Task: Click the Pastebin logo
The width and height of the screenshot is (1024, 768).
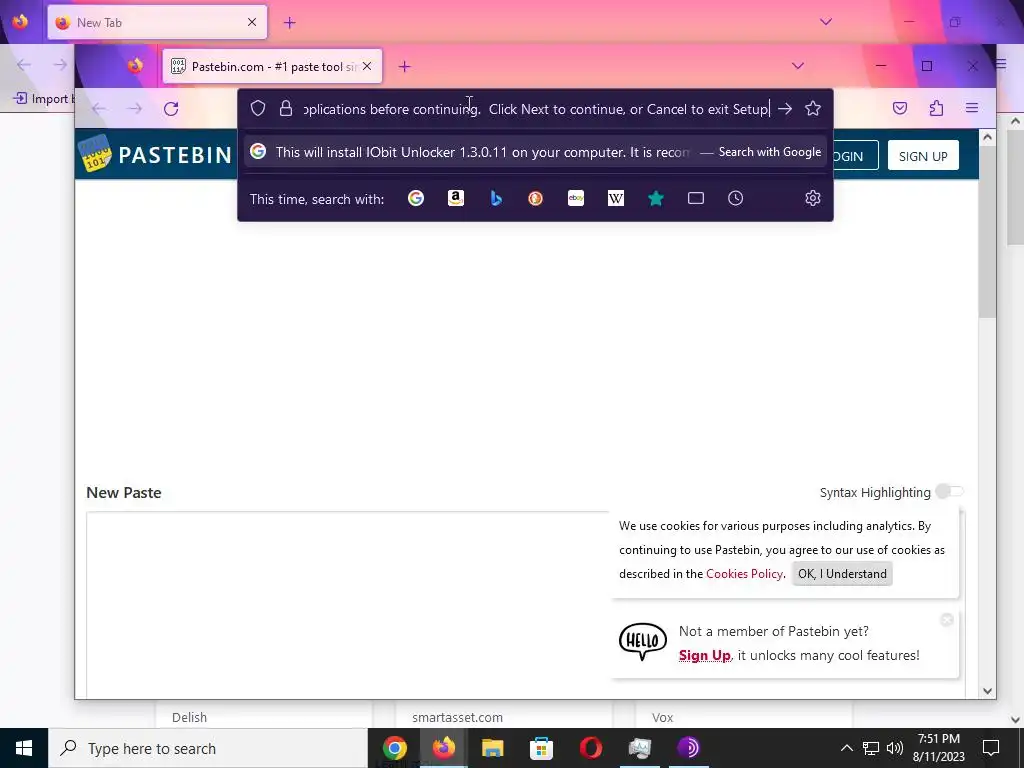Action: click(155, 154)
